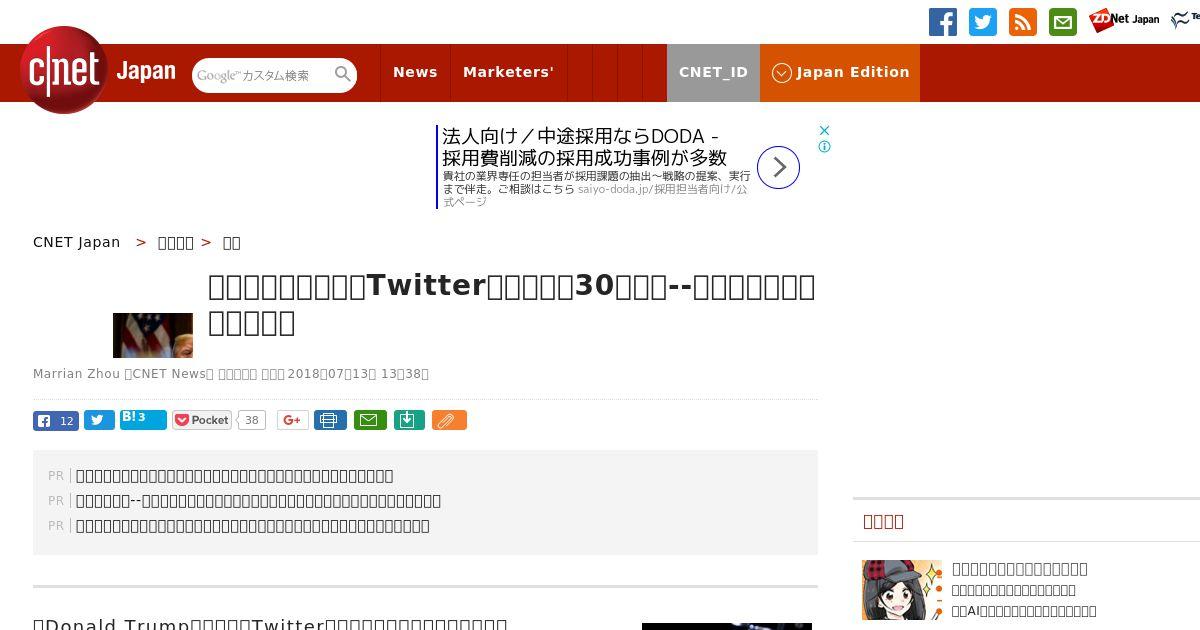This screenshot has height=630, width=1200.
Task: Open the sidebar article headline next to the anime thumbnail
Action: (x=1020, y=569)
